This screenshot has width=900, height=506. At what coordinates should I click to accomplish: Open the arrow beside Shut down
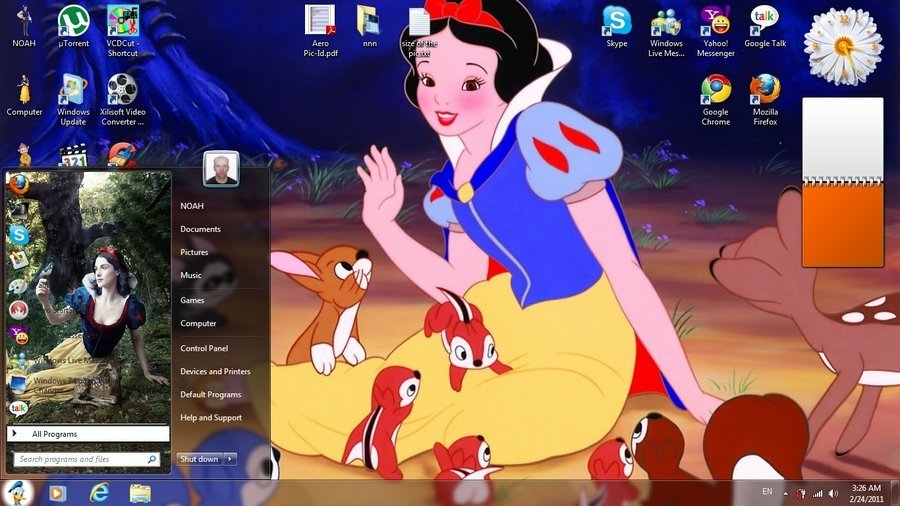coord(231,459)
